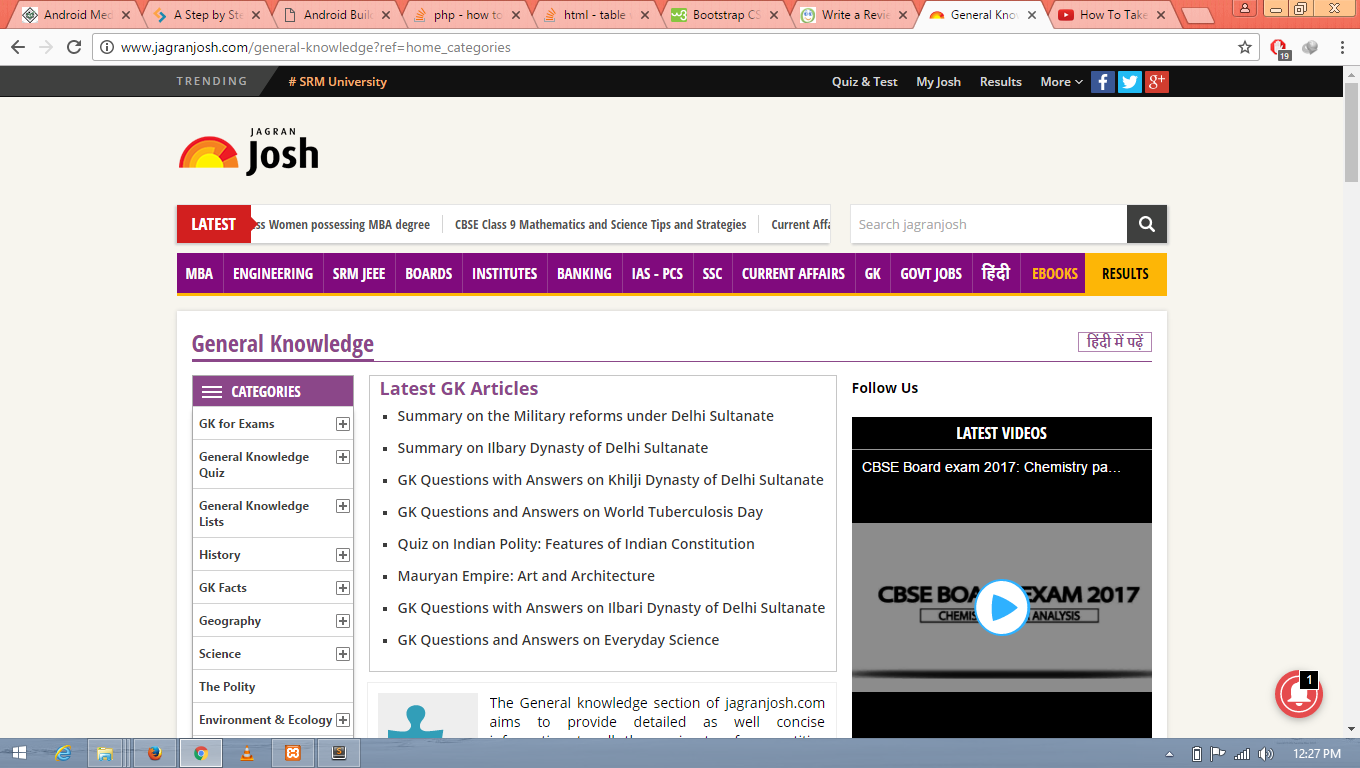This screenshot has width=1360, height=768.
Task: Open the More dropdown menu
Action: (1061, 82)
